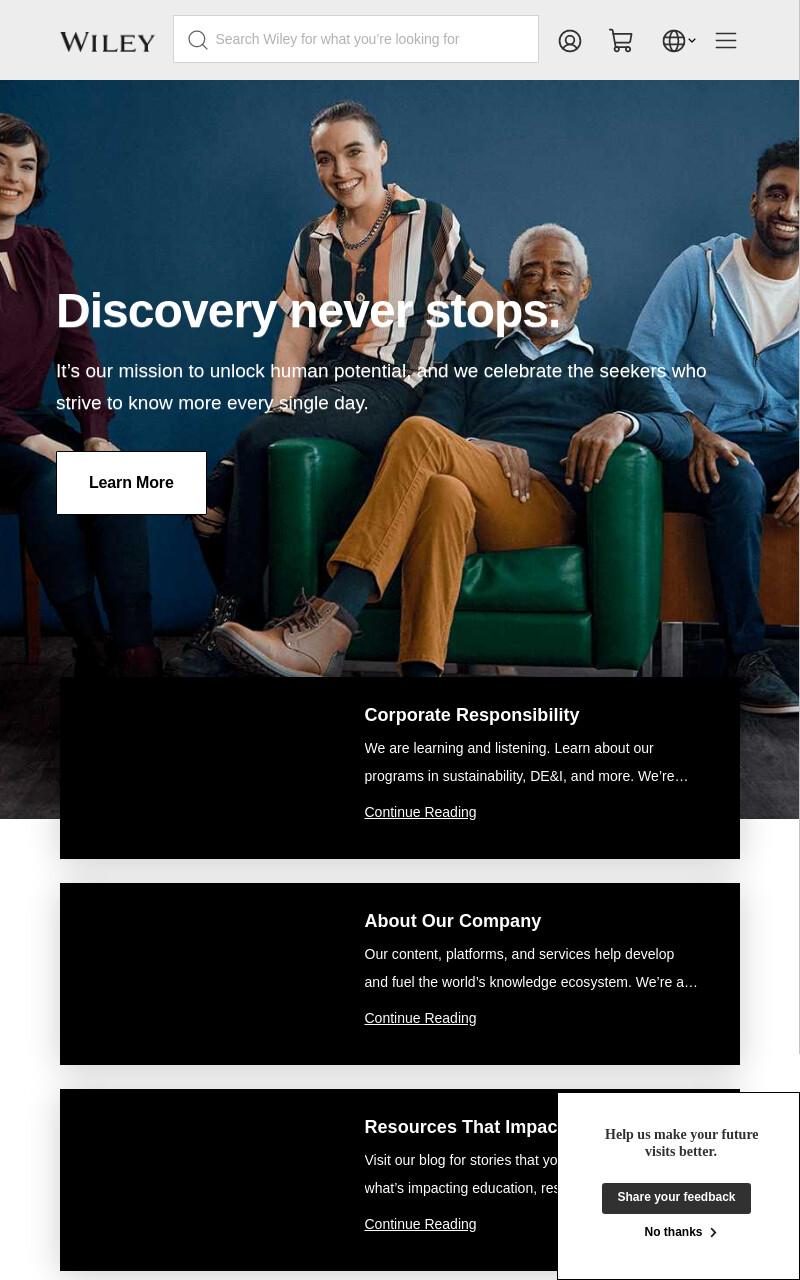This screenshot has height=1280, width=800.
Task: Open the shopping cart icon
Action: click(621, 41)
